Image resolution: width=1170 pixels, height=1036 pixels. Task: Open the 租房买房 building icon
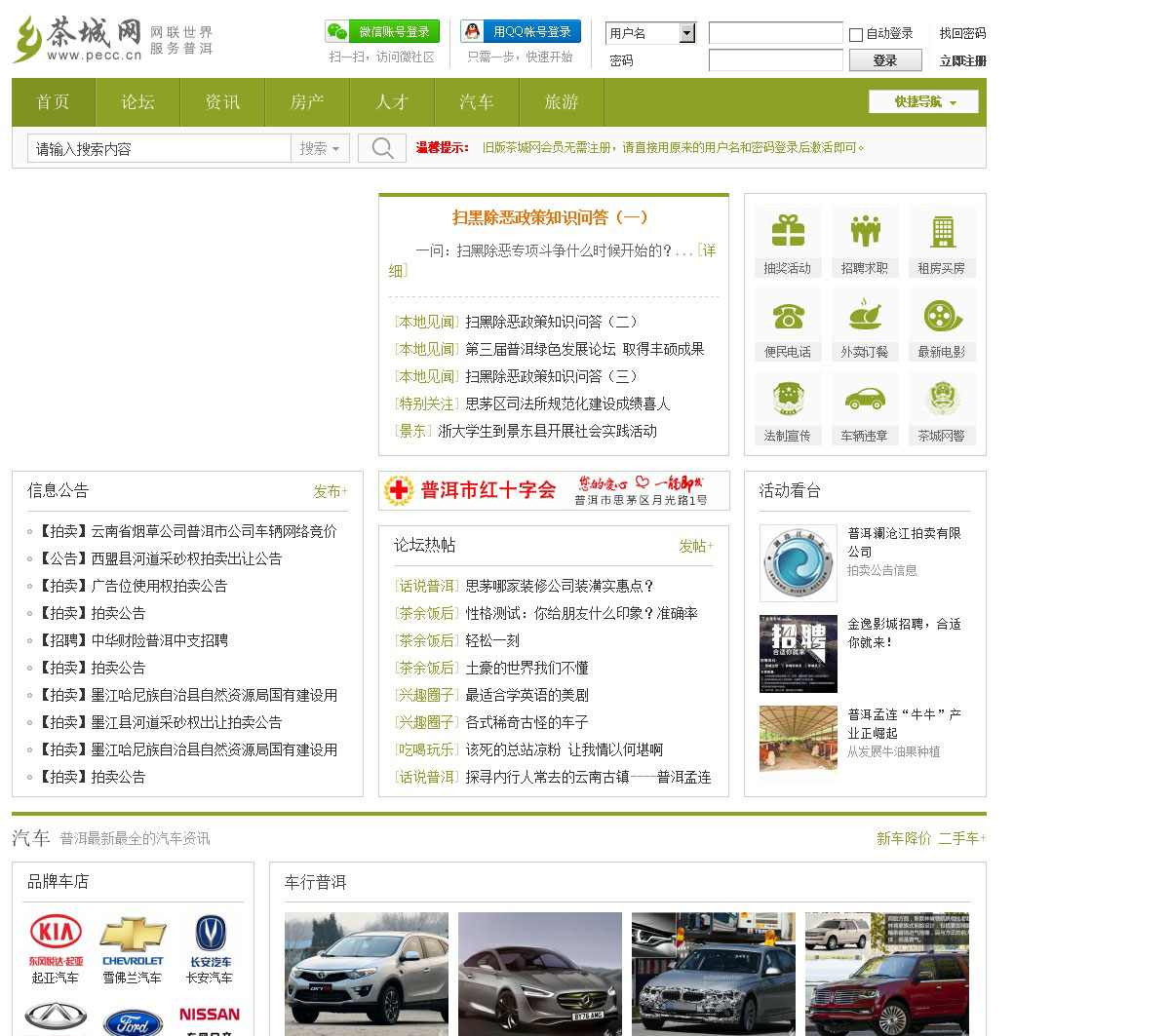coord(942,231)
